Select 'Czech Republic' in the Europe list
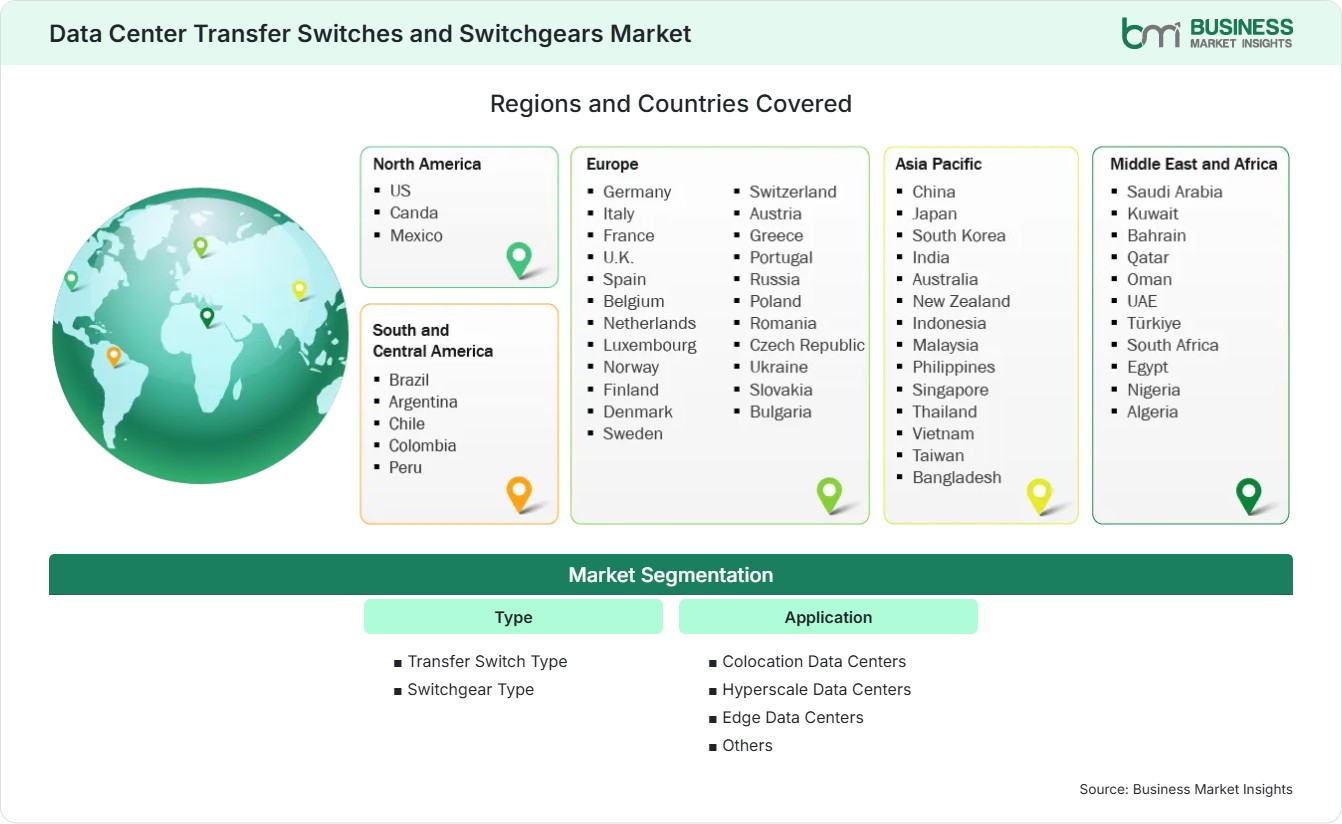 point(807,345)
